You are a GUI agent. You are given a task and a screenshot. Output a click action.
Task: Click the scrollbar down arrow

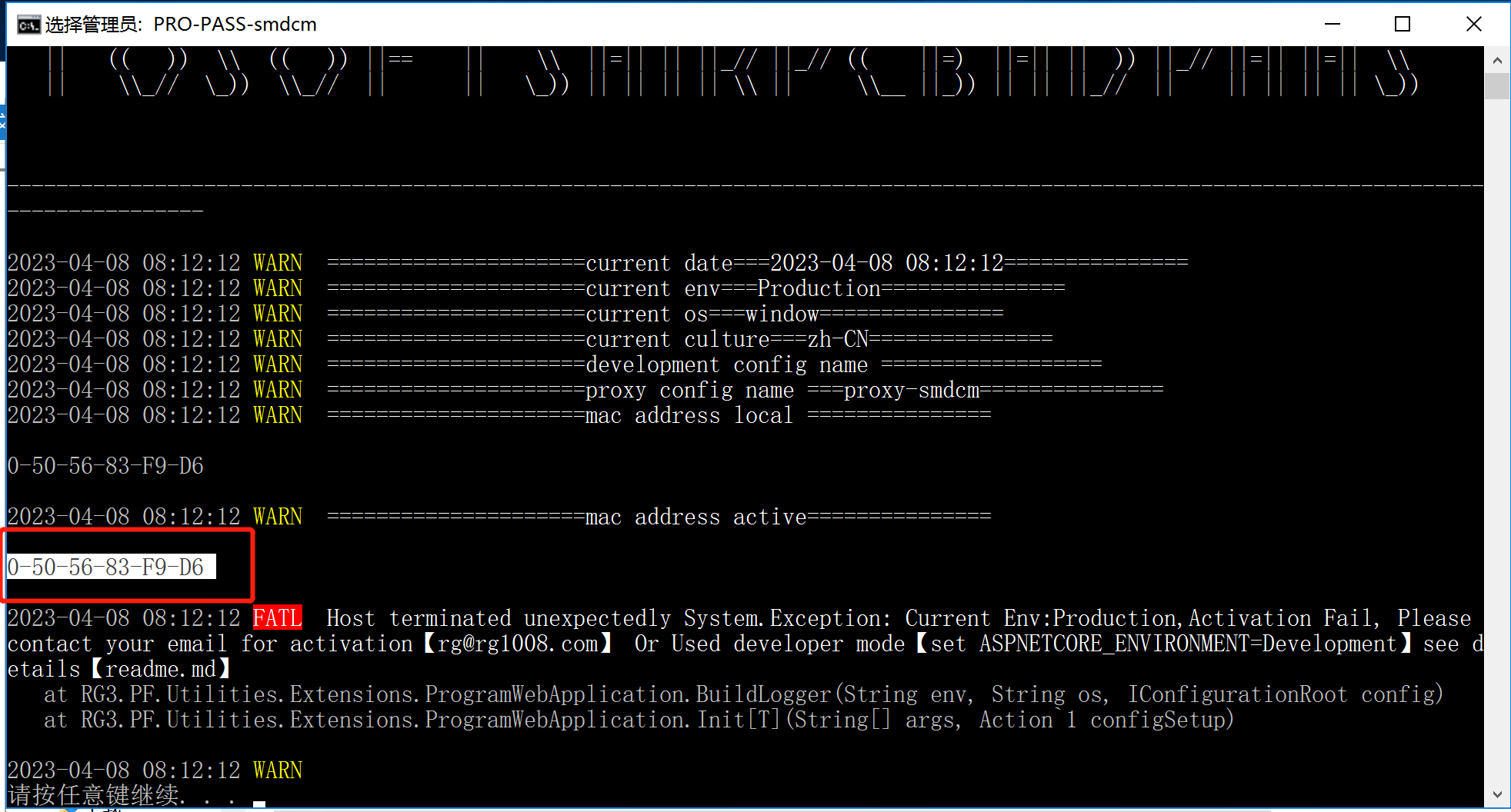point(1497,794)
